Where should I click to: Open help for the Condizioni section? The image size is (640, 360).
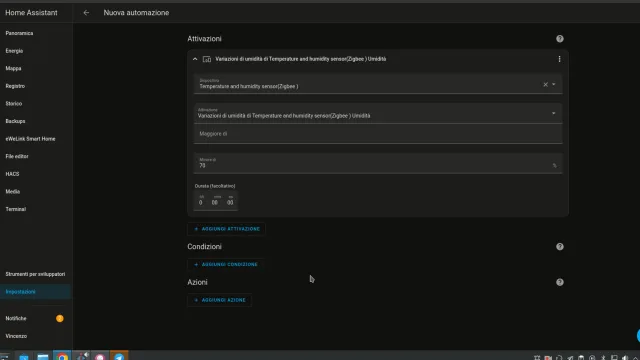pyautogui.click(x=560, y=247)
